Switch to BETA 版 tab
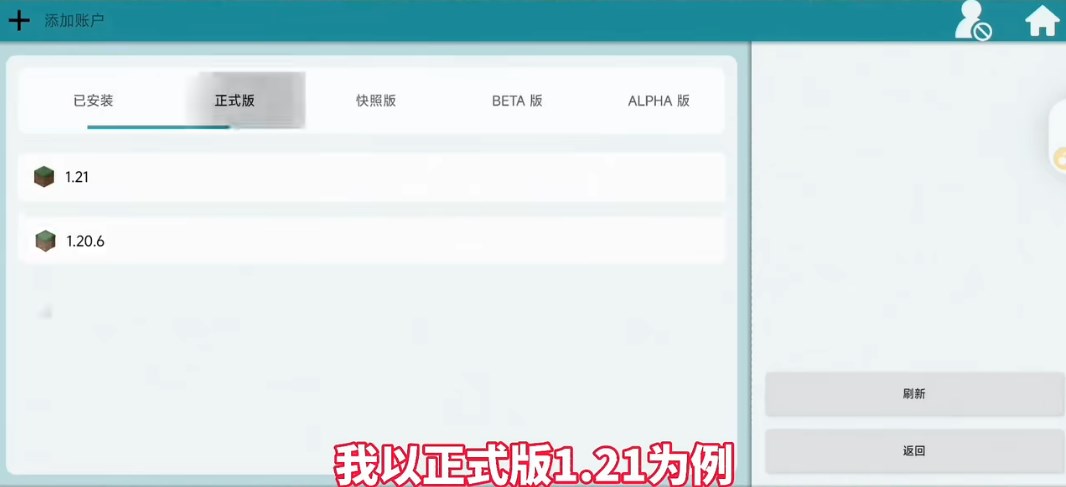 pos(517,101)
